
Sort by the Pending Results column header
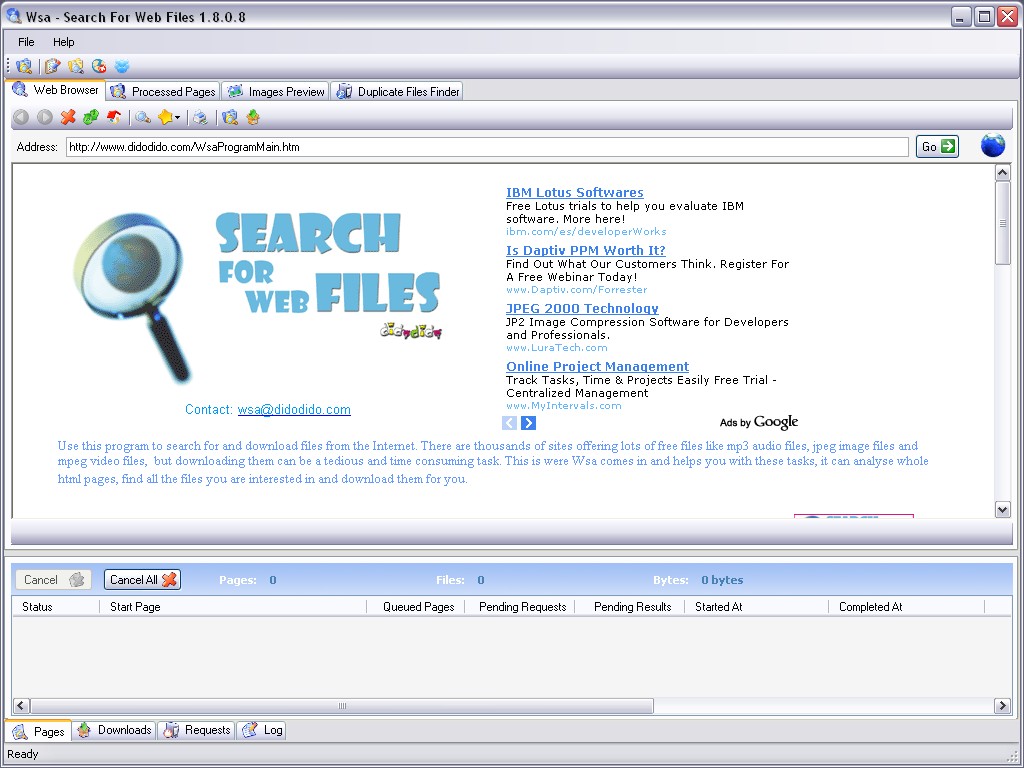pos(630,607)
